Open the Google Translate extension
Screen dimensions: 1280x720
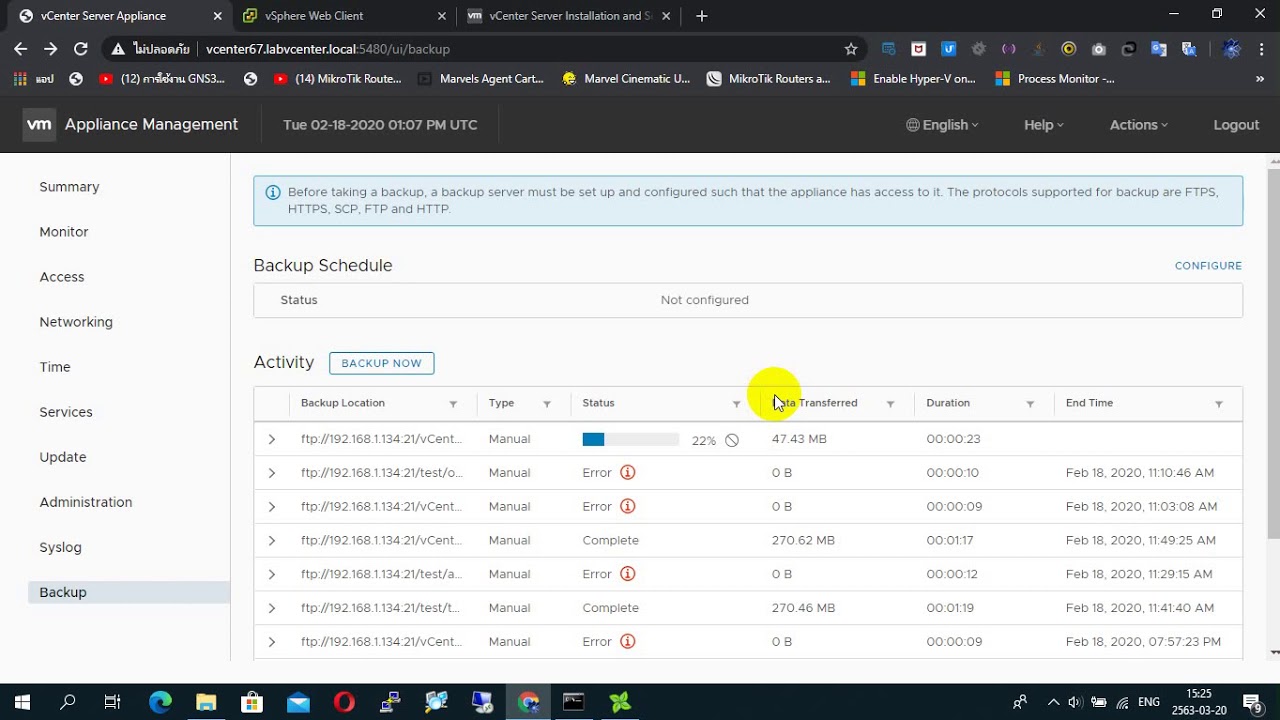[x=1159, y=49]
